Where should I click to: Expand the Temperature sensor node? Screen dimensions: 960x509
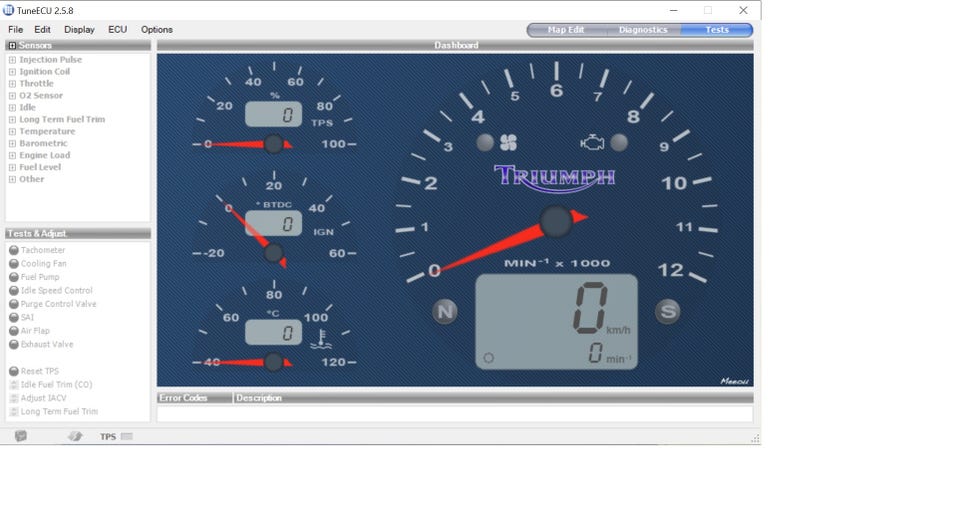[x=13, y=132]
